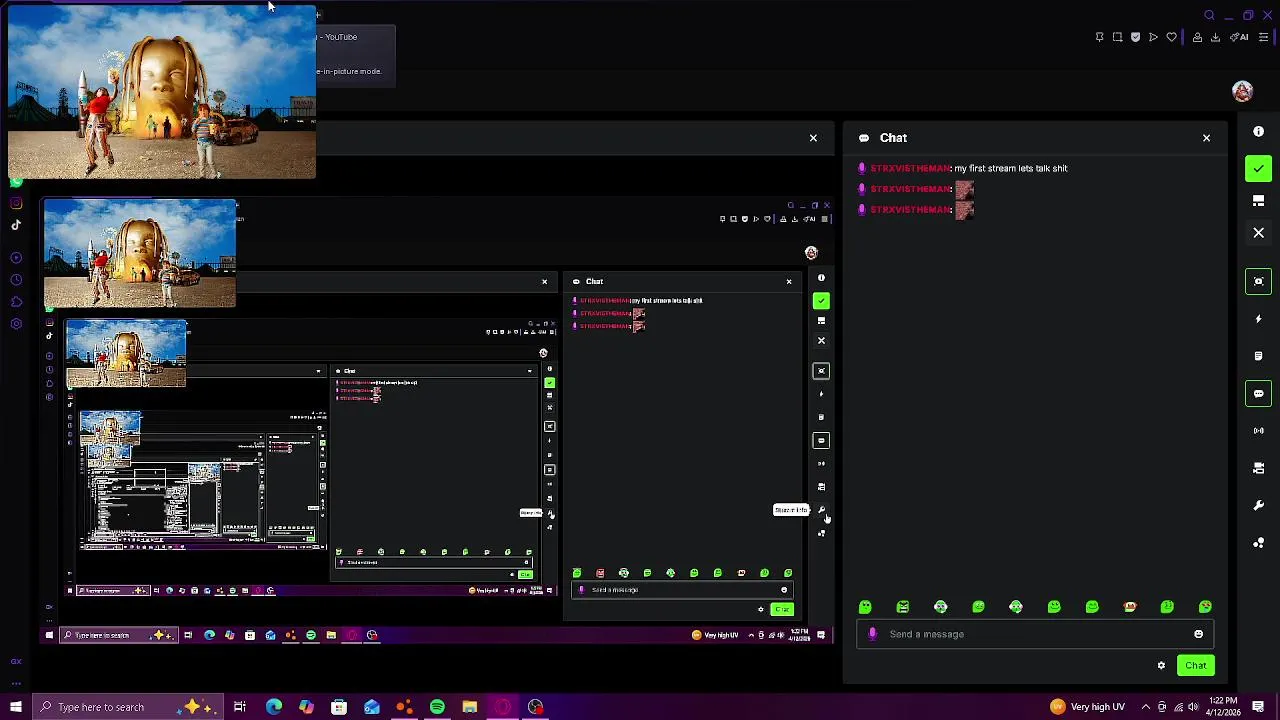Select the fourth green emote
The height and width of the screenshot is (720, 1280).
tap(978, 607)
